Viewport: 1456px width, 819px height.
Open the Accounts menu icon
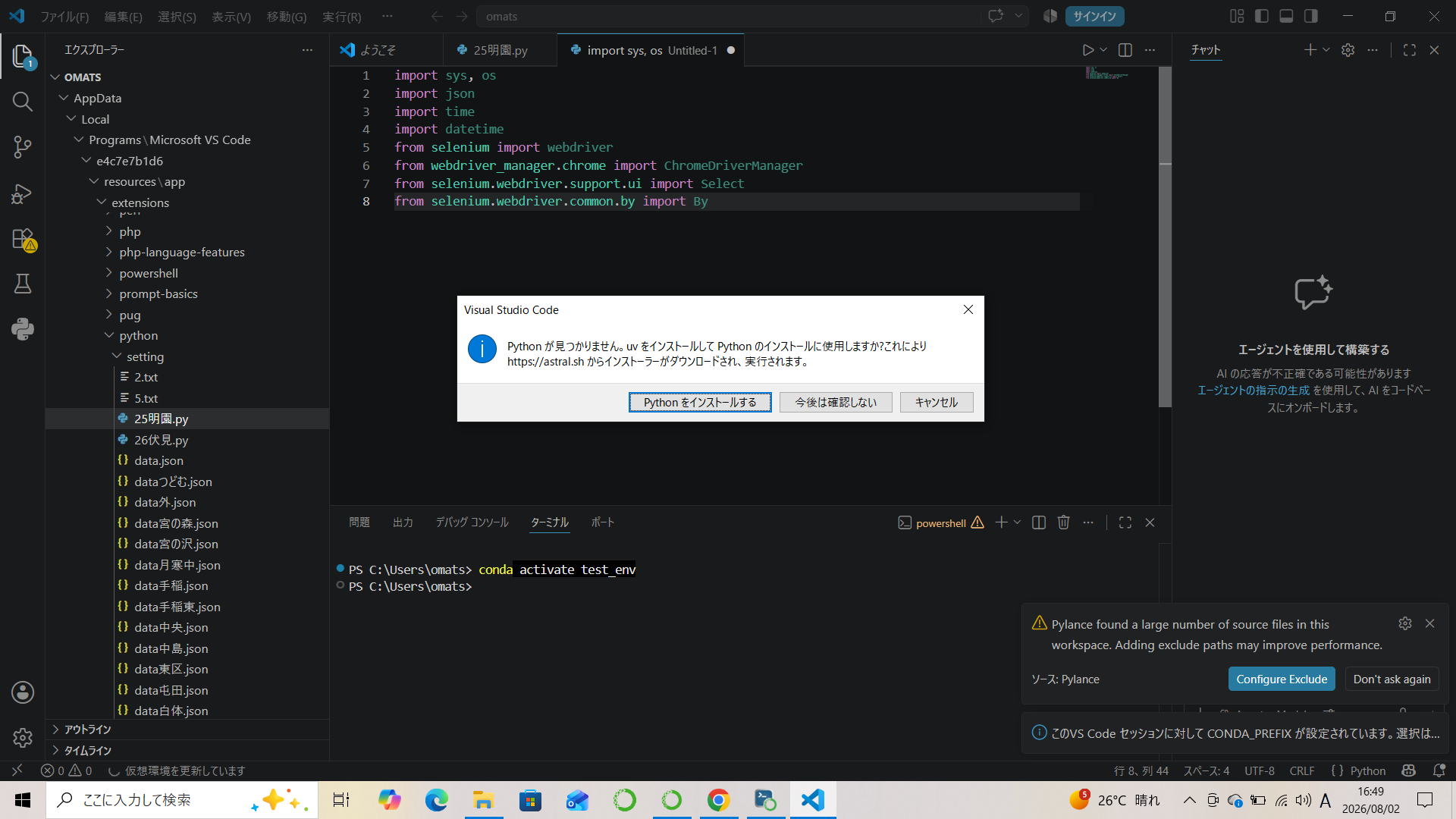click(23, 692)
